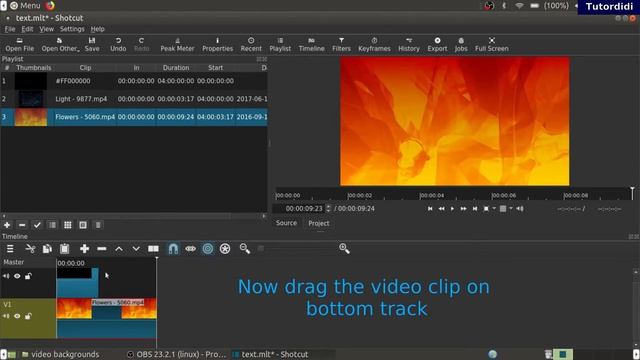Viewport: 640px width, 360px height.
Task: Click the Duration column header
Action: pyautogui.click(x=176, y=68)
